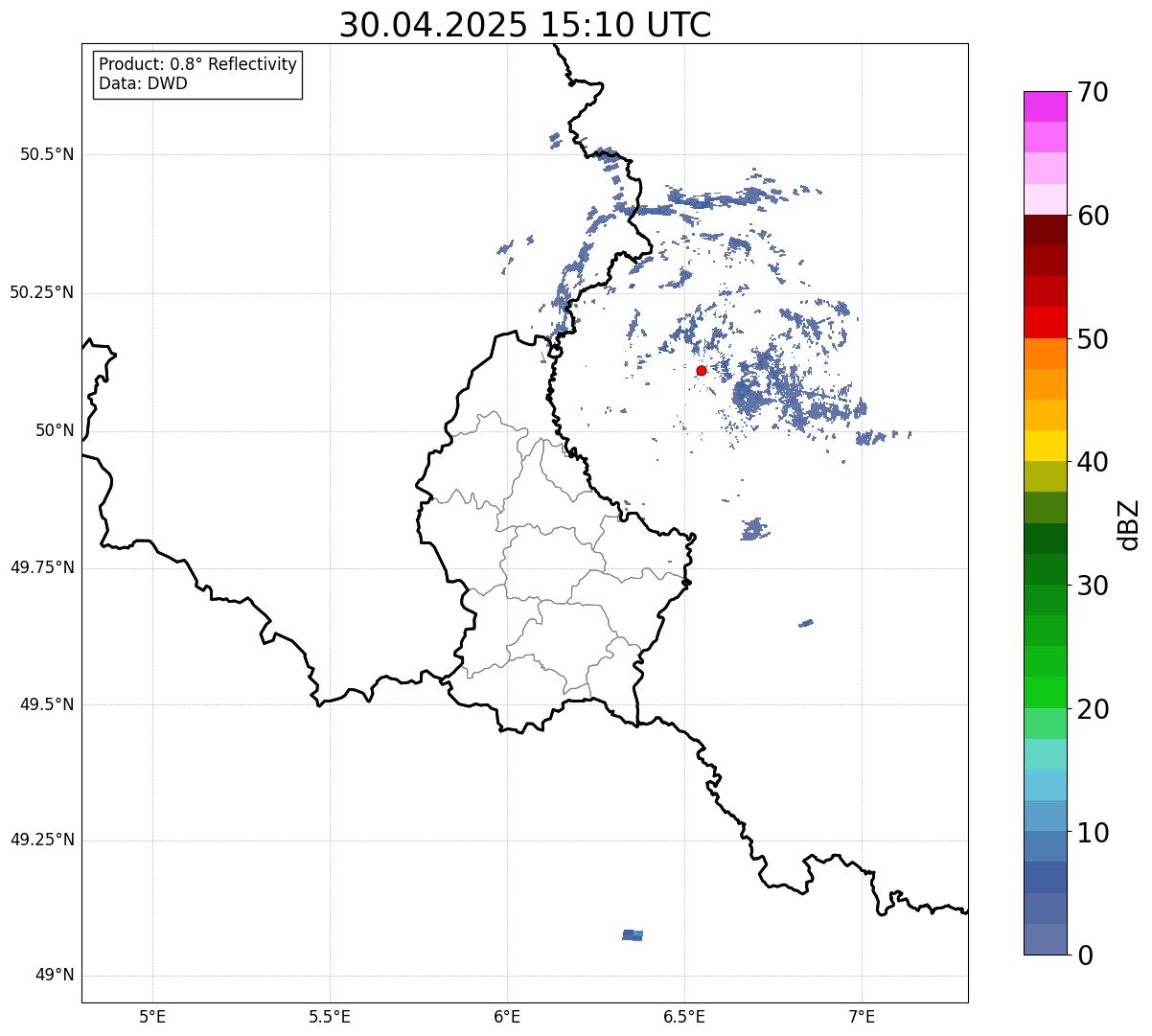Image resolution: width=1152 pixels, height=1036 pixels.
Task: Click the yellow swatch just above 40 dBZ
Action: pos(1045,447)
